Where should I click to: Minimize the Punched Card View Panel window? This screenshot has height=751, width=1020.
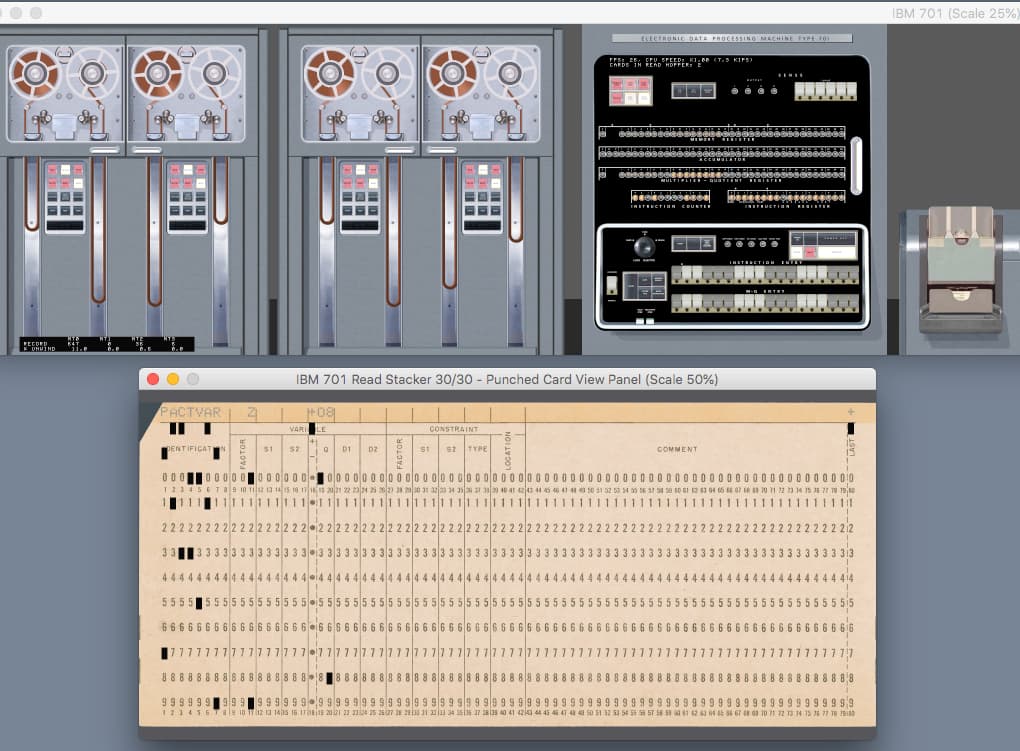click(173, 379)
